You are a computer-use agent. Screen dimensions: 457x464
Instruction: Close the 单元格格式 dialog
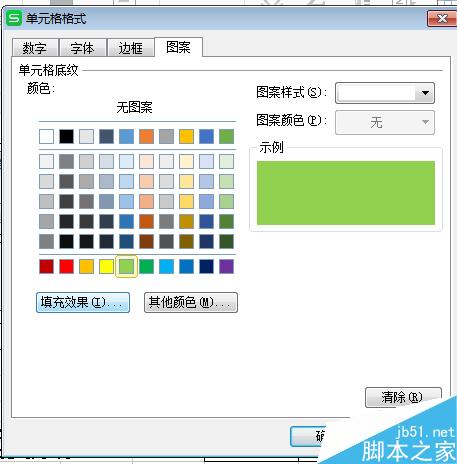tap(442, 19)
